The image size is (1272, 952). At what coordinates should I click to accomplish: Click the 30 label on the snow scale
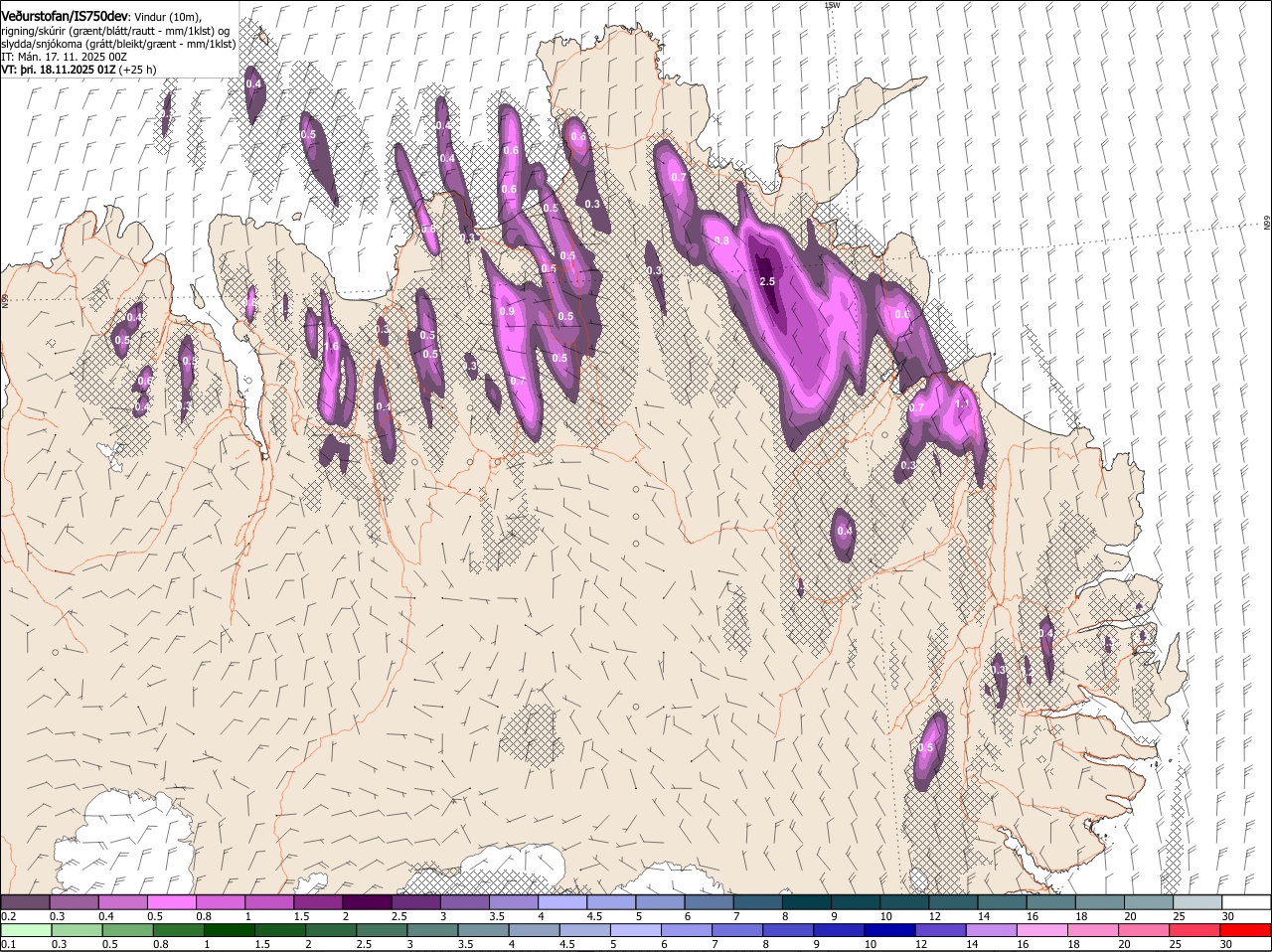tap(1227, 915)
